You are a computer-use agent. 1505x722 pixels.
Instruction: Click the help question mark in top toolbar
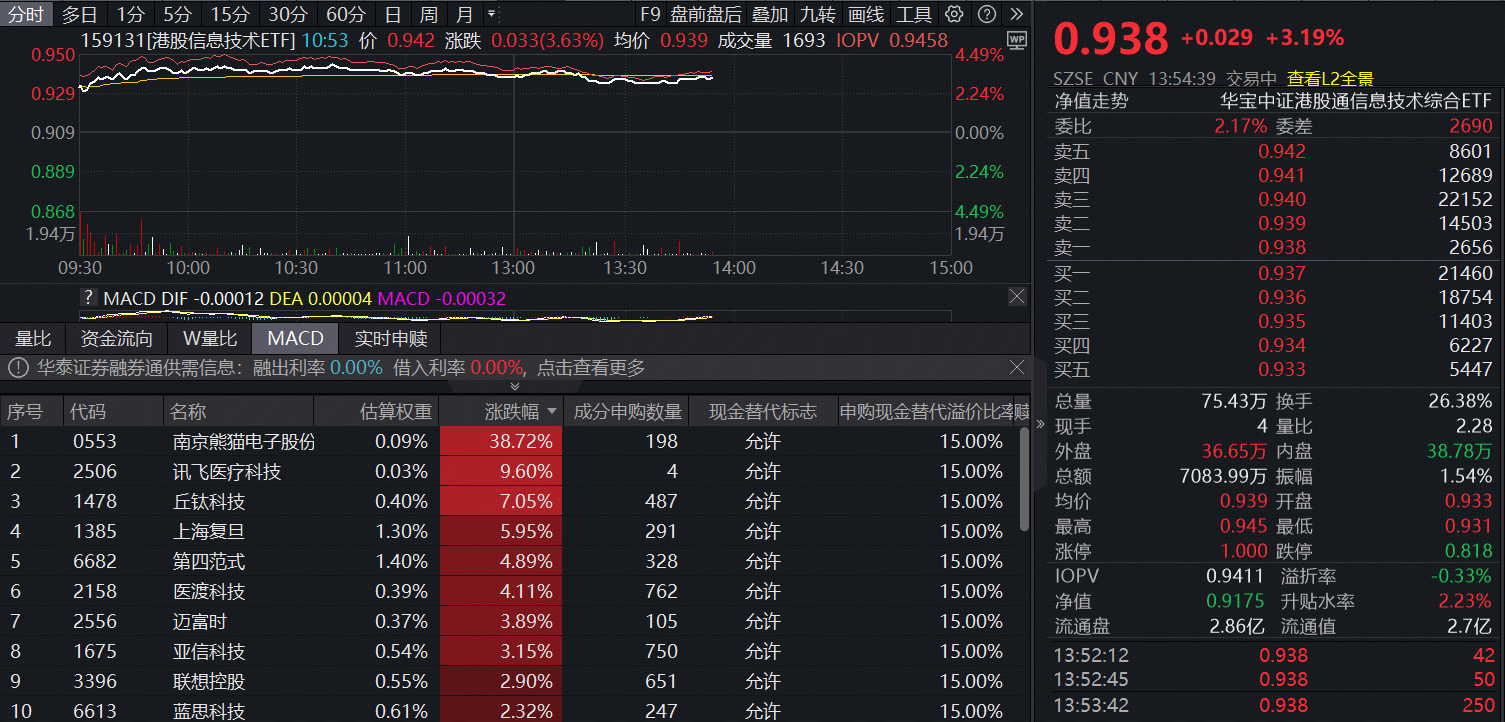tap(986, 14)
